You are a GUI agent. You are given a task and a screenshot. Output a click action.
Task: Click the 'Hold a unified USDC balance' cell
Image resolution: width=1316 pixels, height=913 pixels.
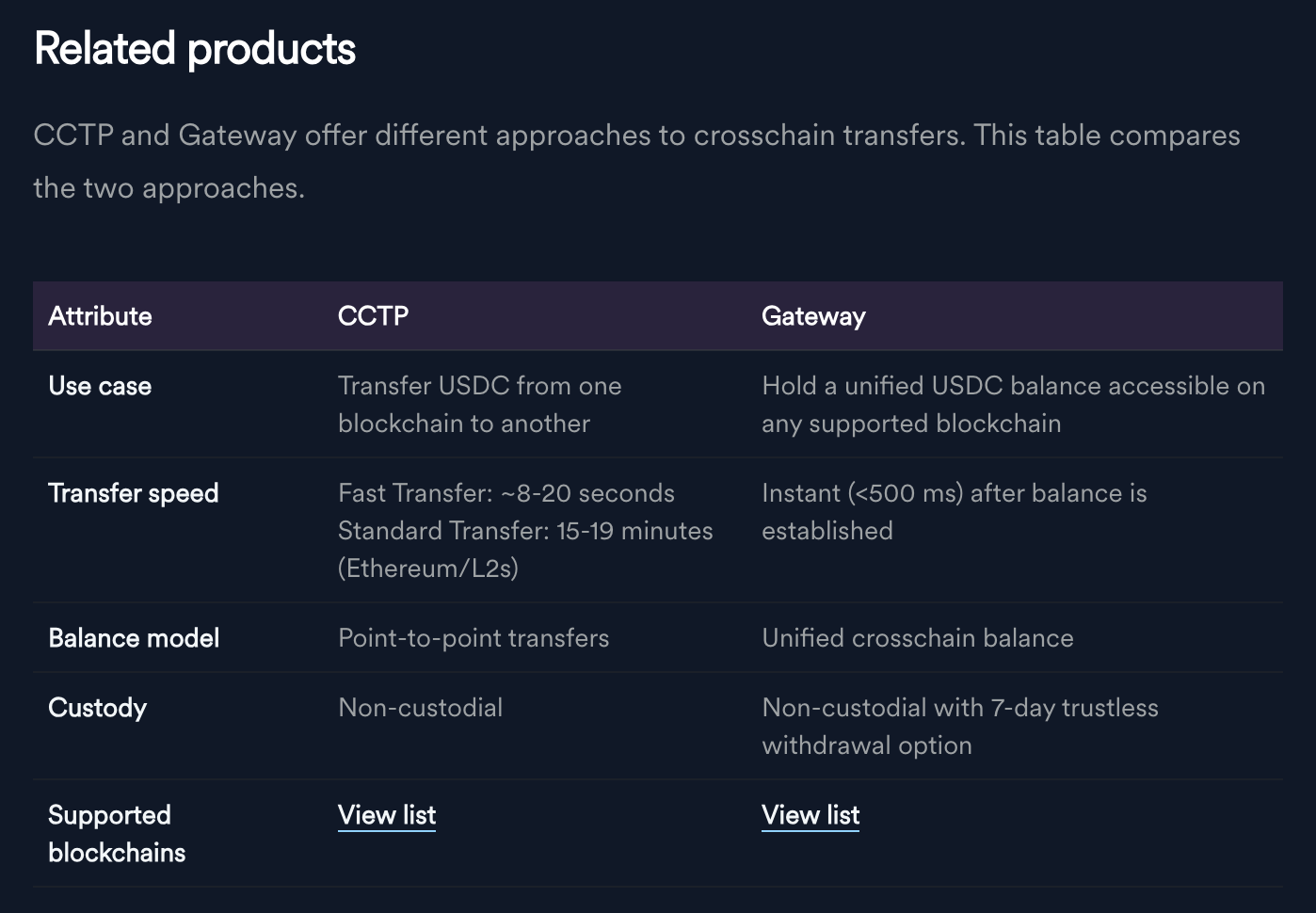[x=1014, y=405]
